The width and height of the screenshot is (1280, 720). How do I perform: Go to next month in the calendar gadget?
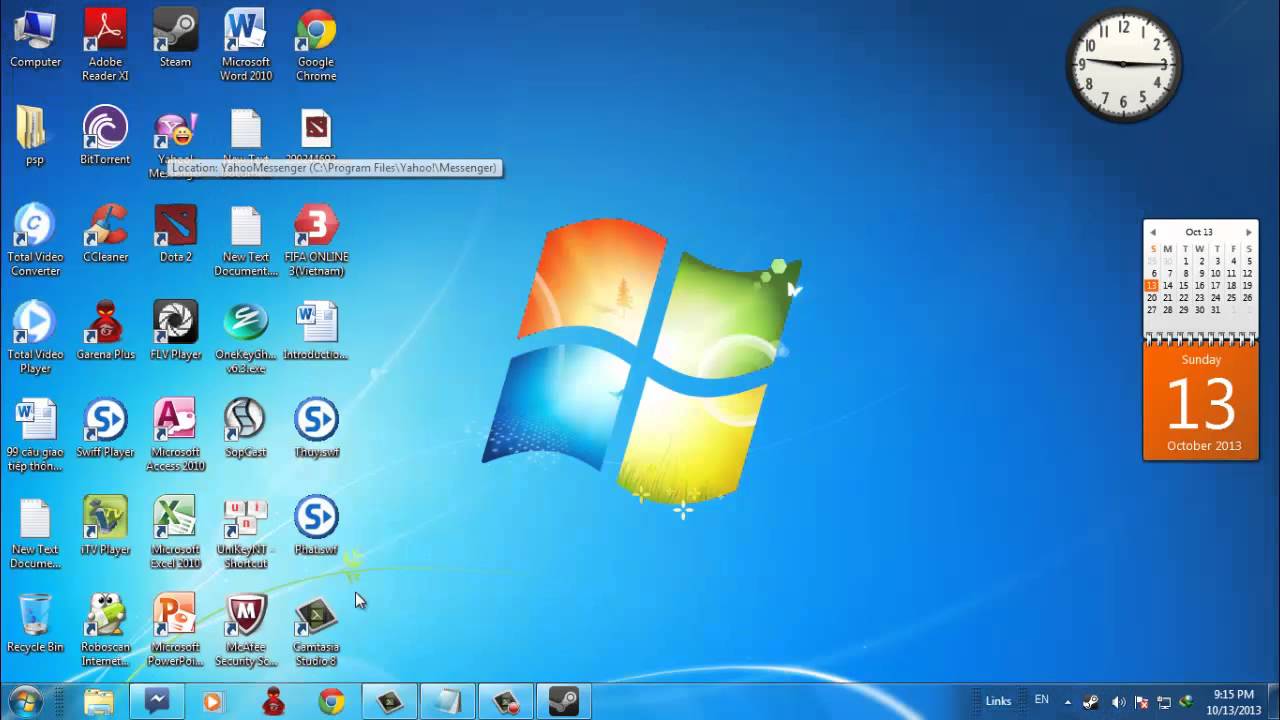pyautogui.click(x=1248, y=232)
